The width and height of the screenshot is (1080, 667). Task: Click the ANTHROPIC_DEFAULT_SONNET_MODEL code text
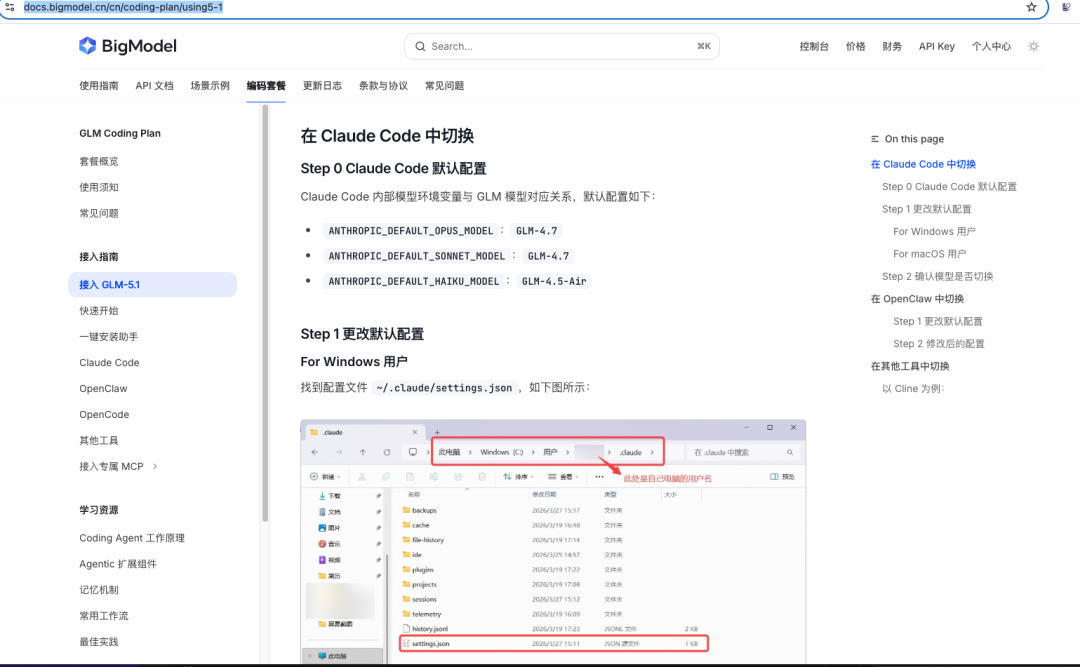416,256
